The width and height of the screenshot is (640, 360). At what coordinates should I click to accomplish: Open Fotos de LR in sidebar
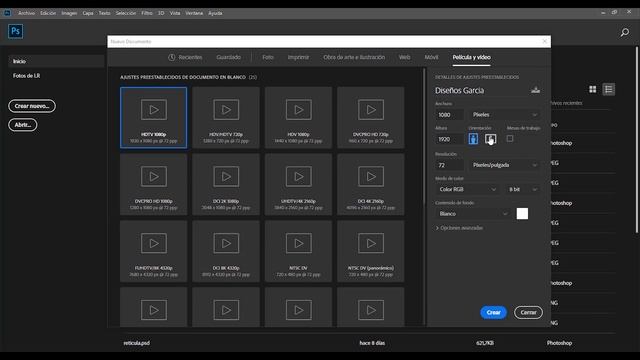27,76
